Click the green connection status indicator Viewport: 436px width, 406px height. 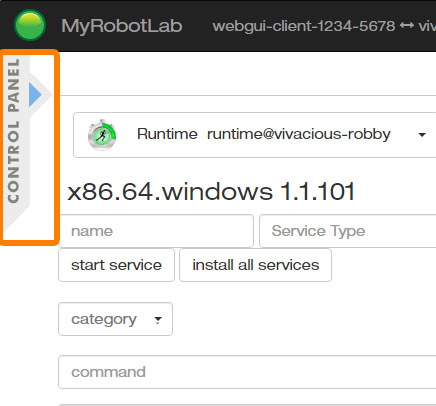point(30,25)
